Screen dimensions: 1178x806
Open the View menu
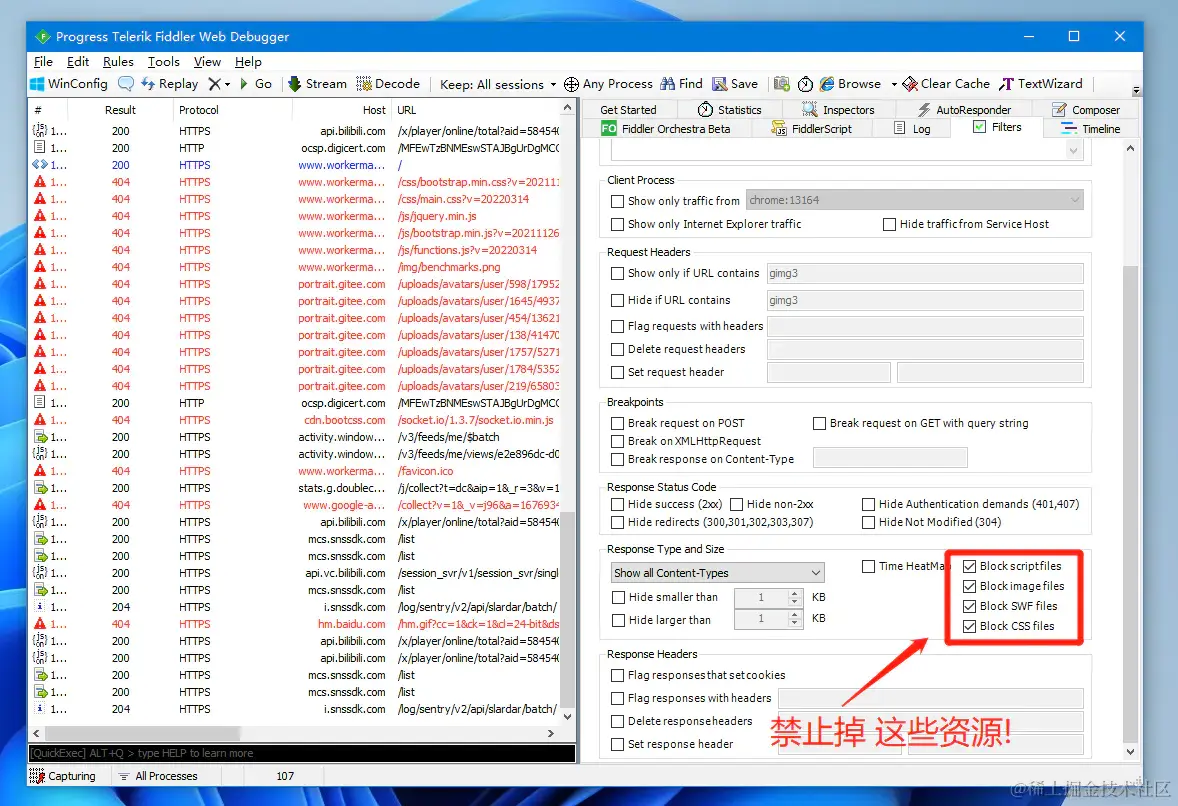(207, 62)
